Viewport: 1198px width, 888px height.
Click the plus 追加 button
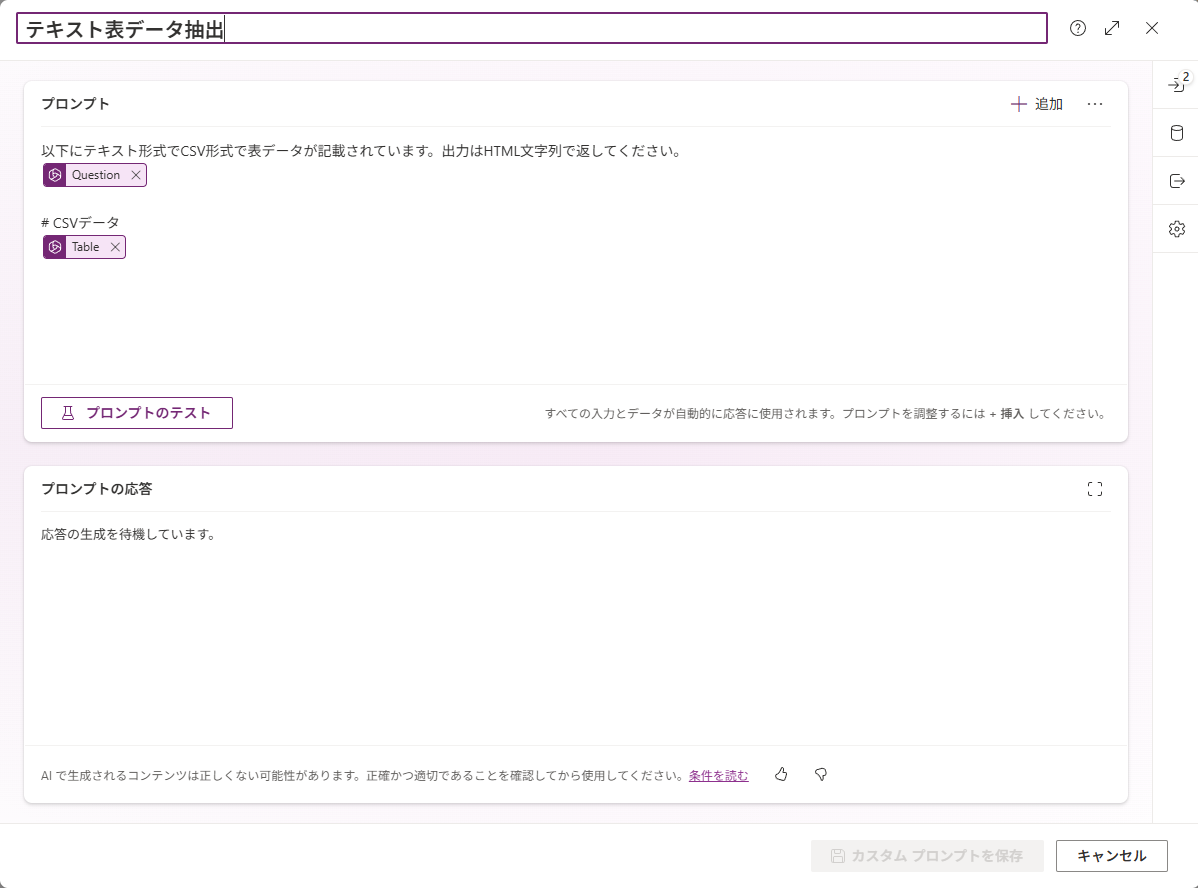click(x=1037, y=104)
